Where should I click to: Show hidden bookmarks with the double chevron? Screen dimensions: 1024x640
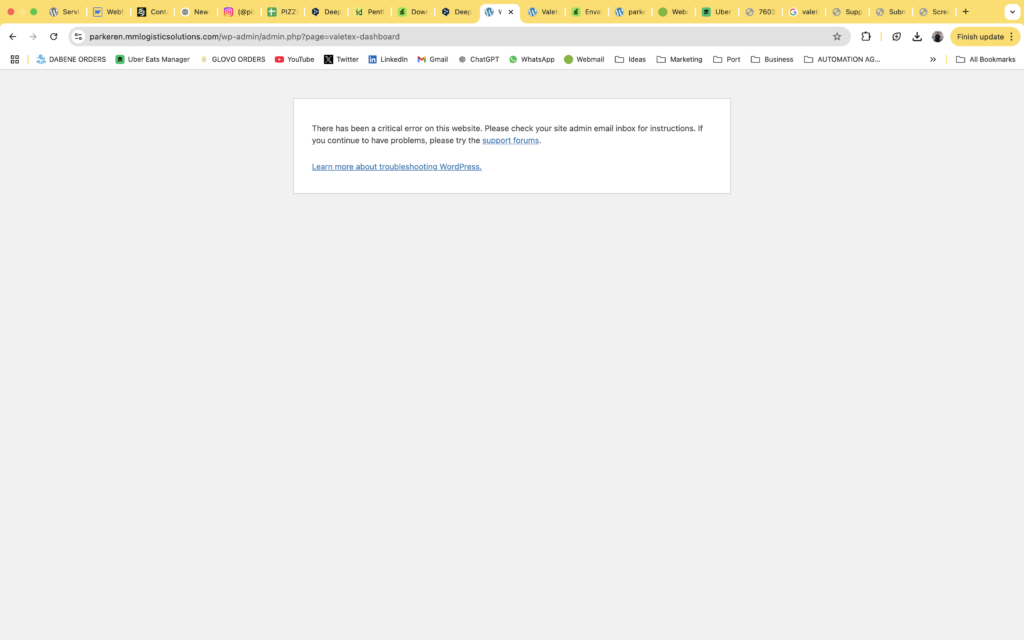933,59
